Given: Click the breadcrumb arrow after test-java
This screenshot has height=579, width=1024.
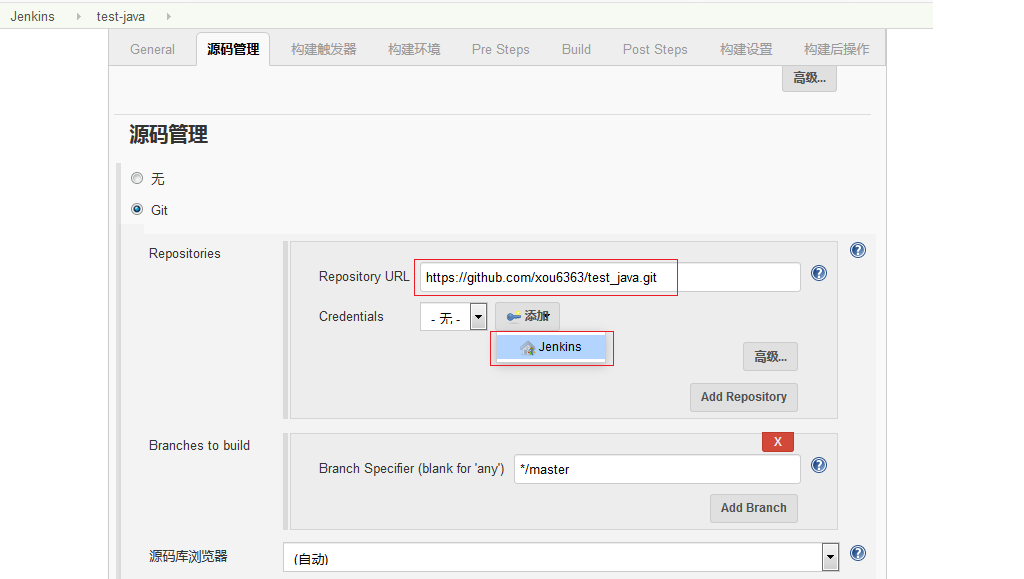Looking at the screenshot, I should click(168, 16).
